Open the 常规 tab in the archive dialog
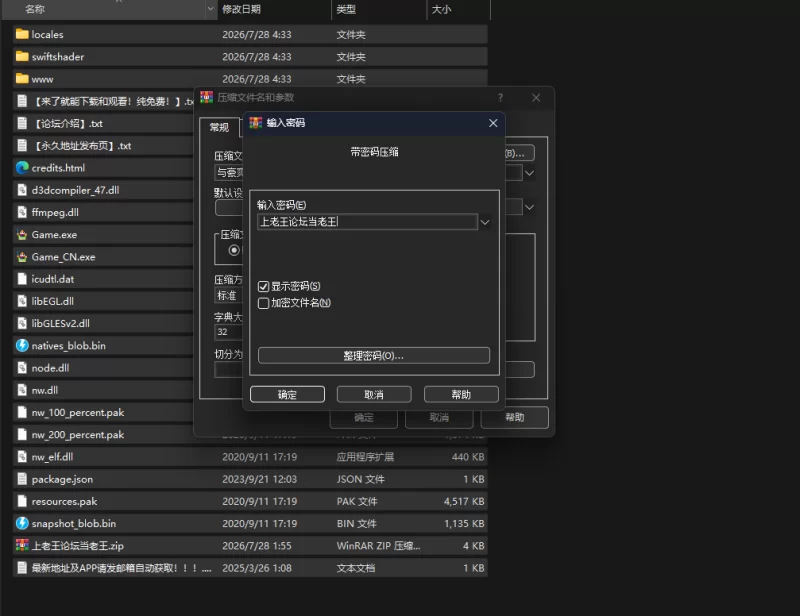 point(219,127)
